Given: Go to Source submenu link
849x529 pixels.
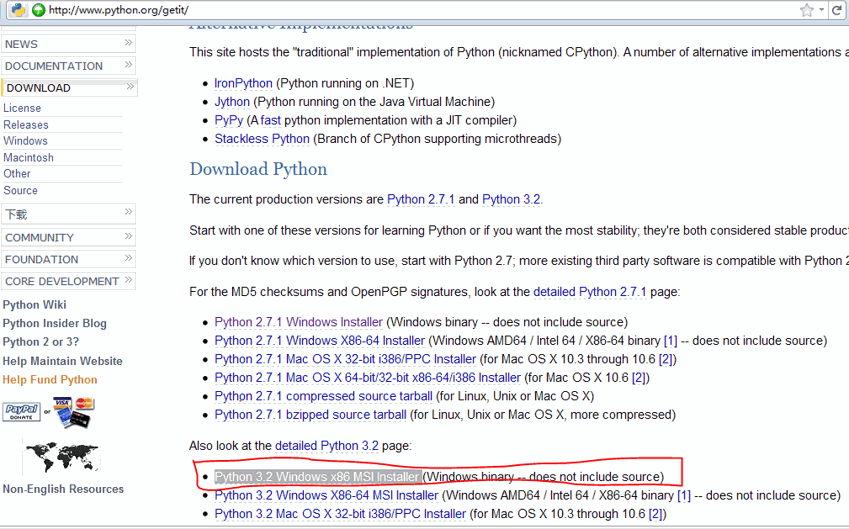Looking at the screenshot, I should 21,191.
